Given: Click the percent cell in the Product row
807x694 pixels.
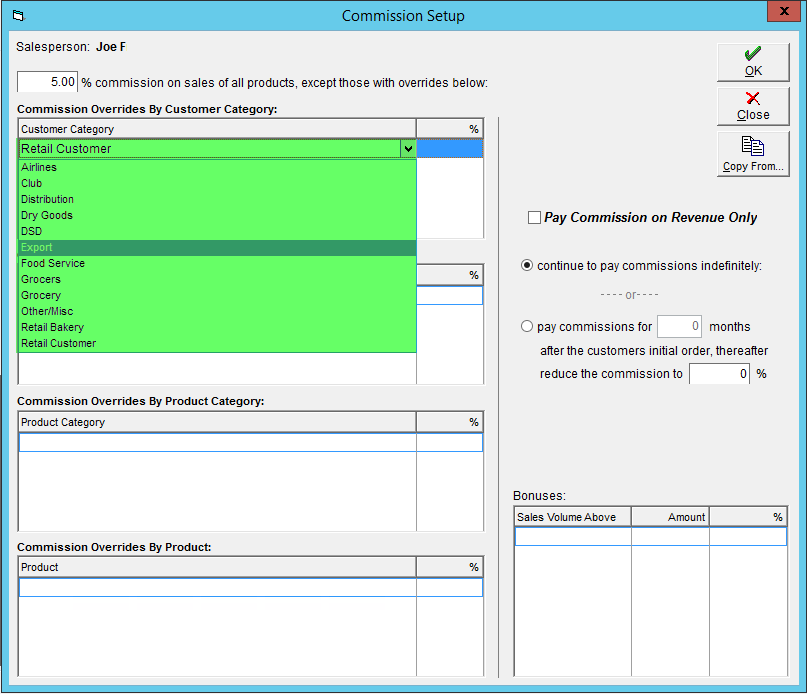Looking at the screenshot, I should [x=449, y=587].
